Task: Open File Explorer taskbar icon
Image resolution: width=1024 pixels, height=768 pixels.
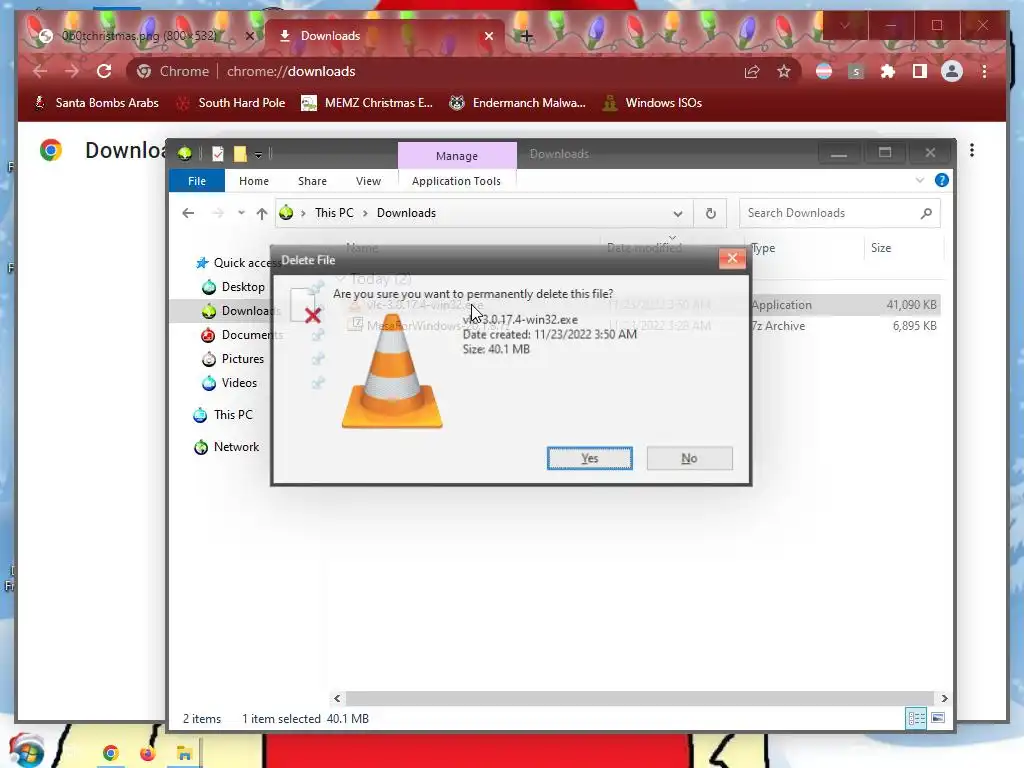Action: point(184,754)
